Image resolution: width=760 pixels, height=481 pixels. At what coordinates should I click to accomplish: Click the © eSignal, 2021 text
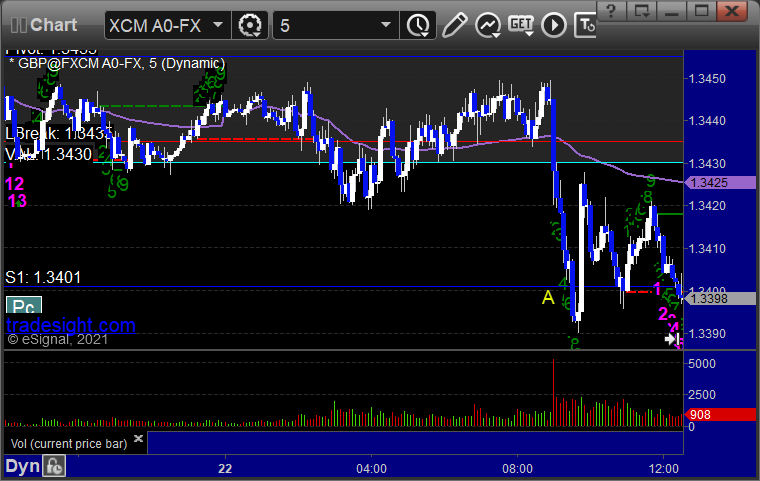58,339
